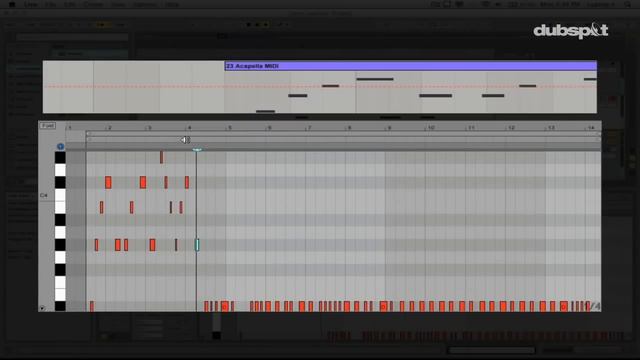This screenshot has height=360, width=640.
Task: Select the long top note in the arrangement clip
Action: click(x=375, y=79)
